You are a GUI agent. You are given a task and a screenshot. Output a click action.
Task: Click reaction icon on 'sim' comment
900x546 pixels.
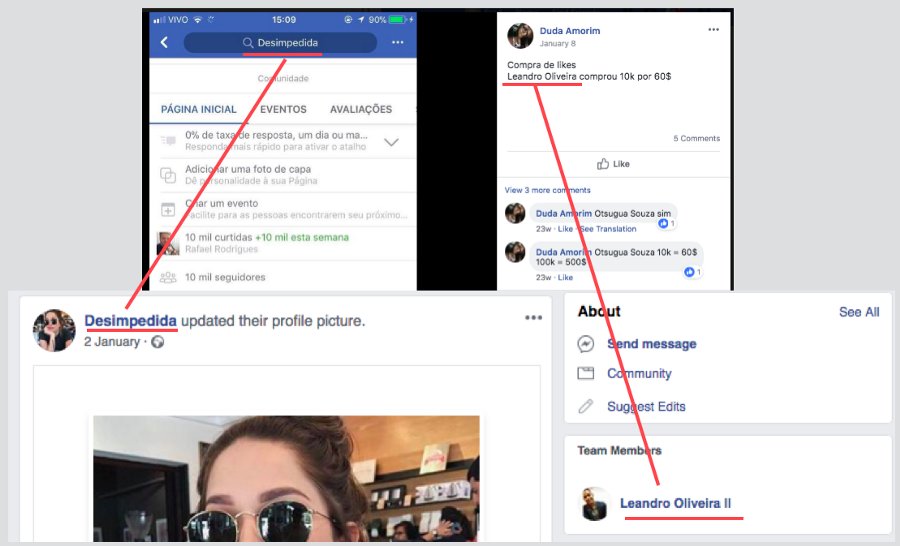(664, 223)
